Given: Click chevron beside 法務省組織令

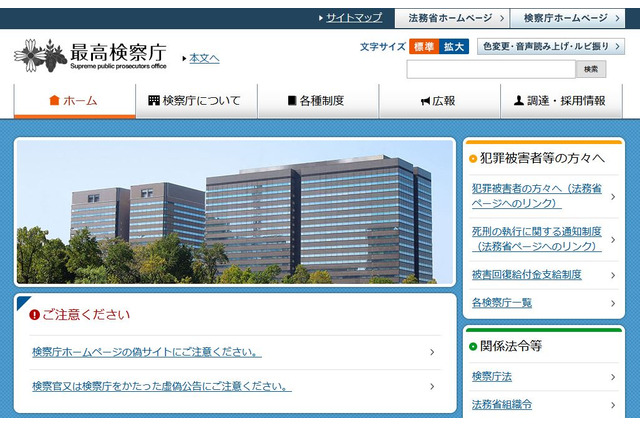Looking at the screenshot, I should (x=613, y=405).
